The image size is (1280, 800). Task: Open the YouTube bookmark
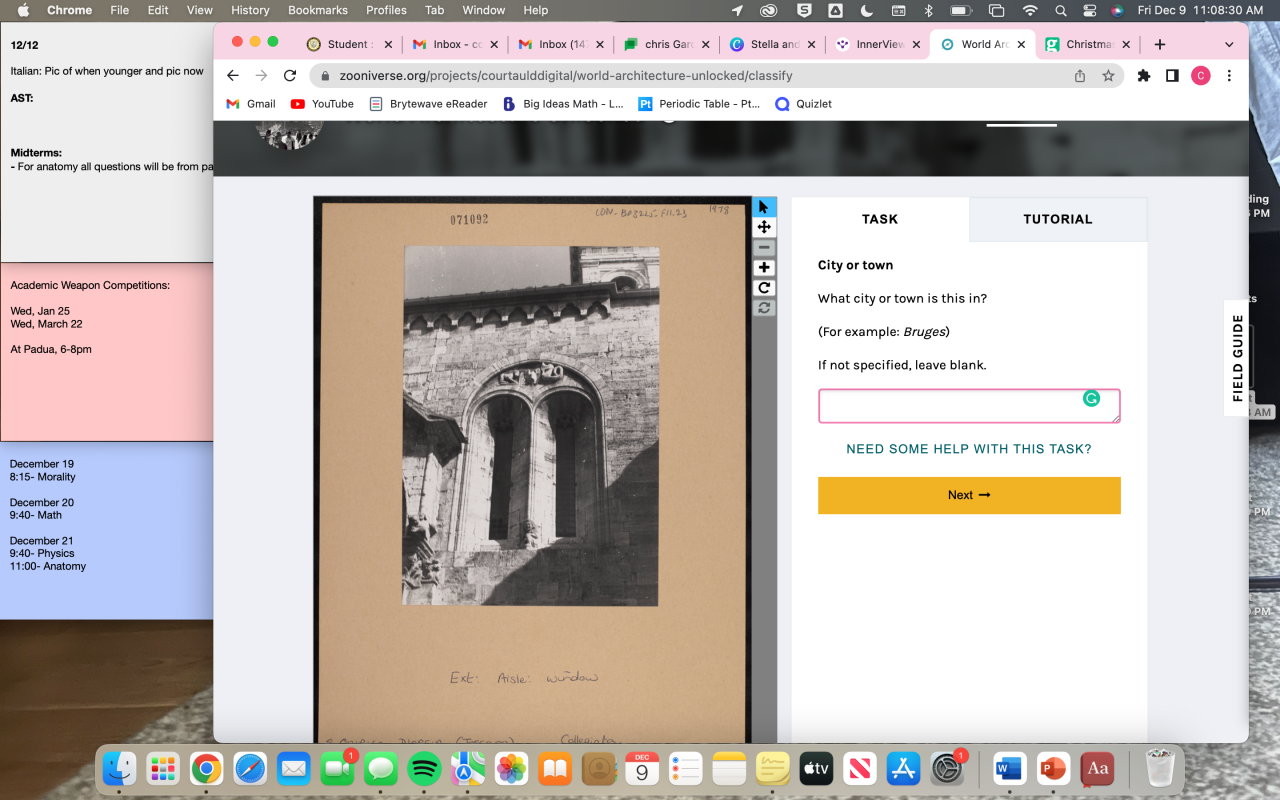(x=322, y=104)
